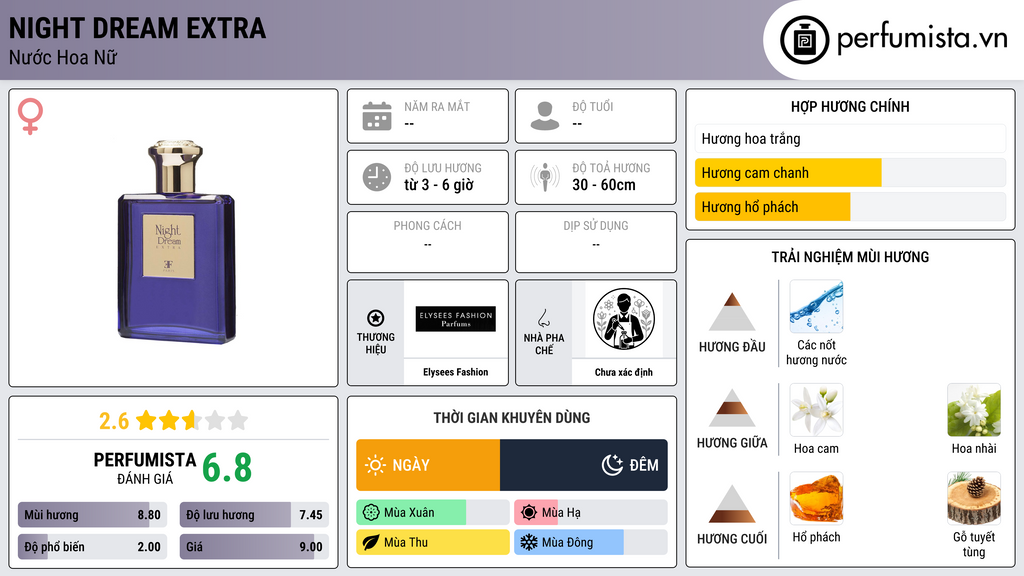Click the 30 - 60cm sillage value

(604, 185)
